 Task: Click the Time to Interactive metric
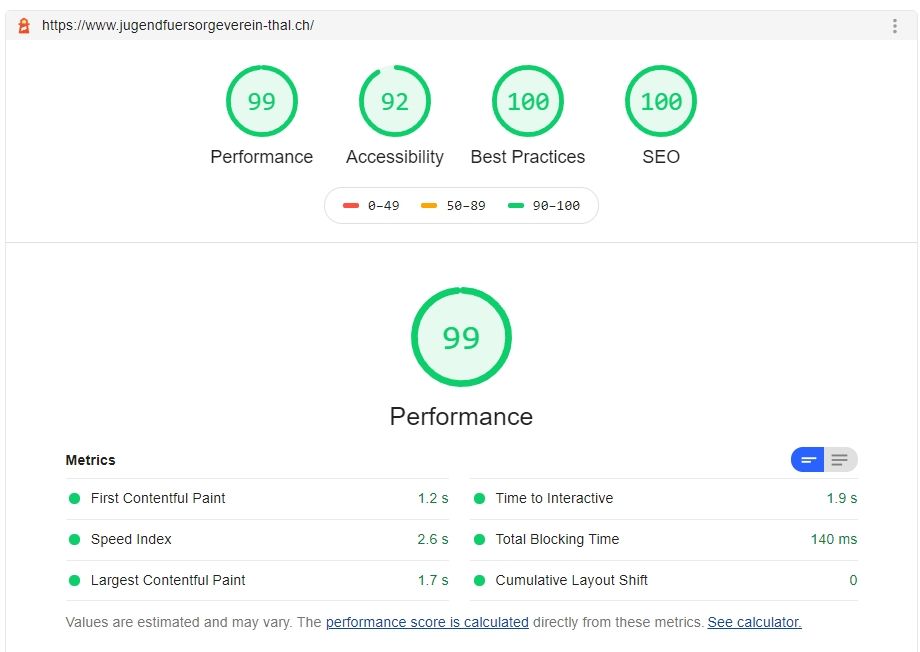[x=554, y=498]
